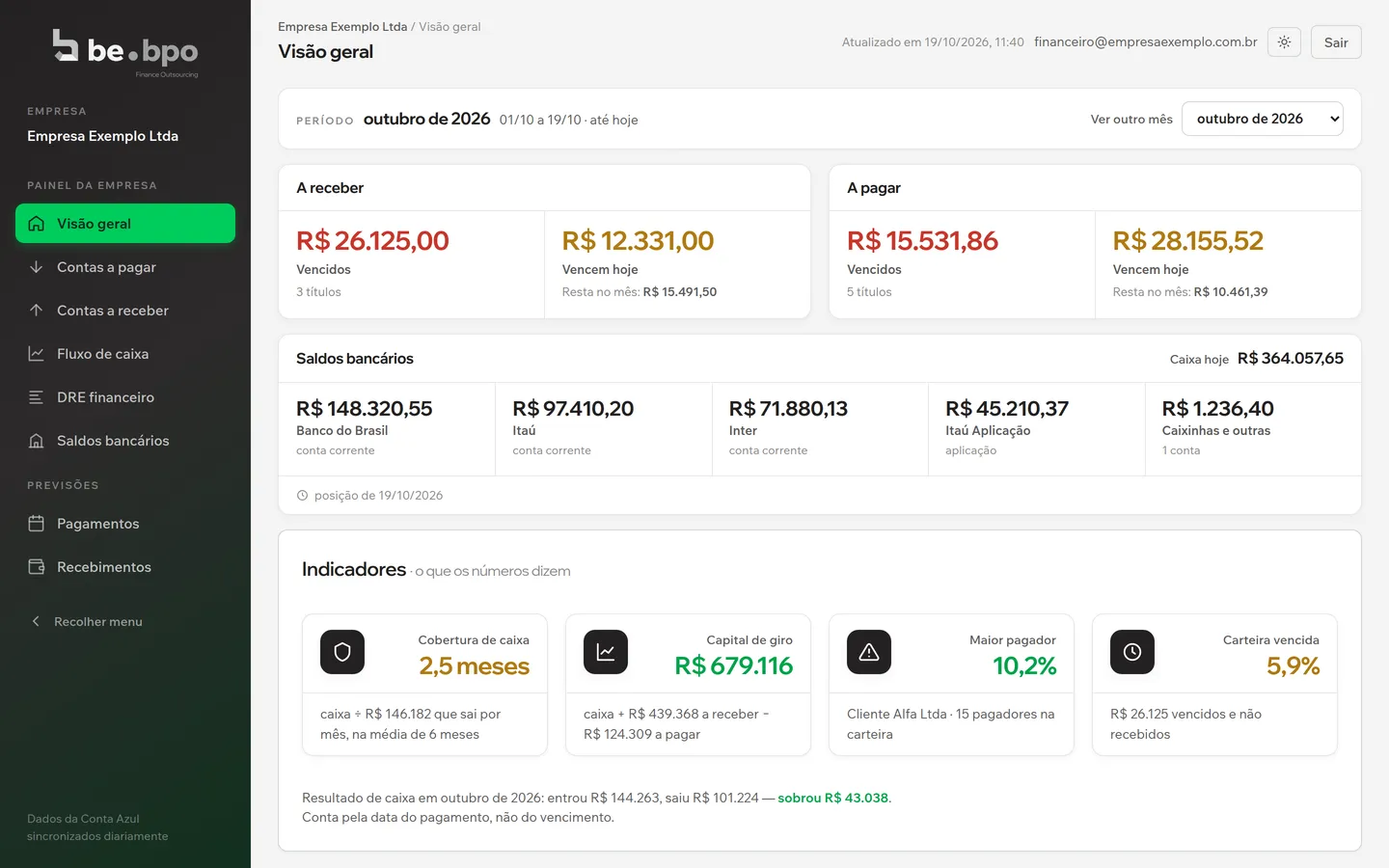Collapse sidebar with Recolher menu

coord(125,621)
